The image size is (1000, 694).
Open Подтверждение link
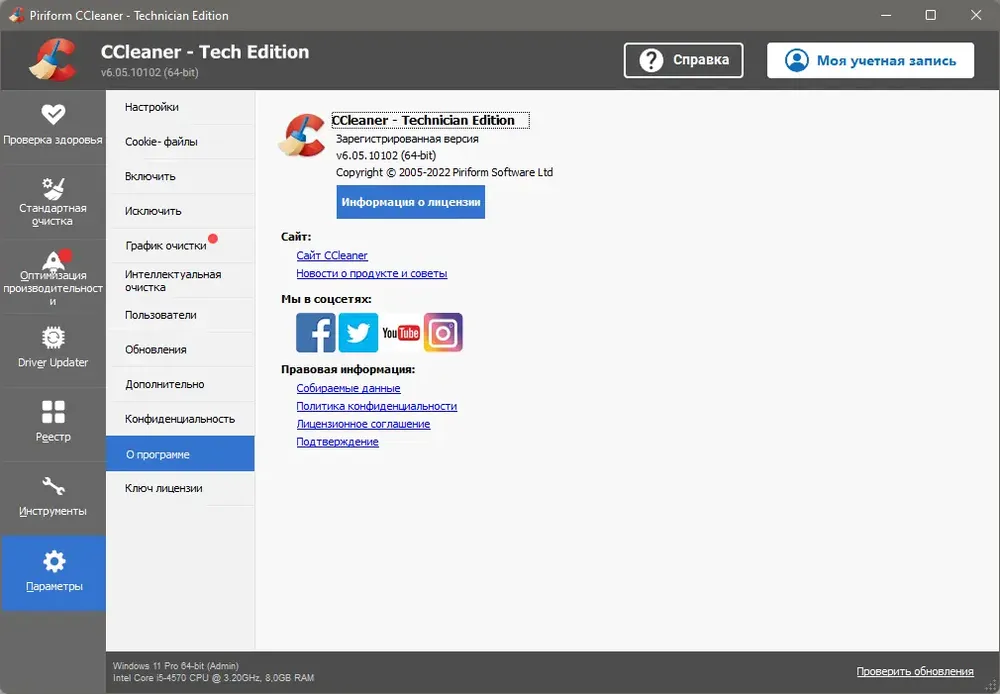pyautogui.click(x=337, y=441)
